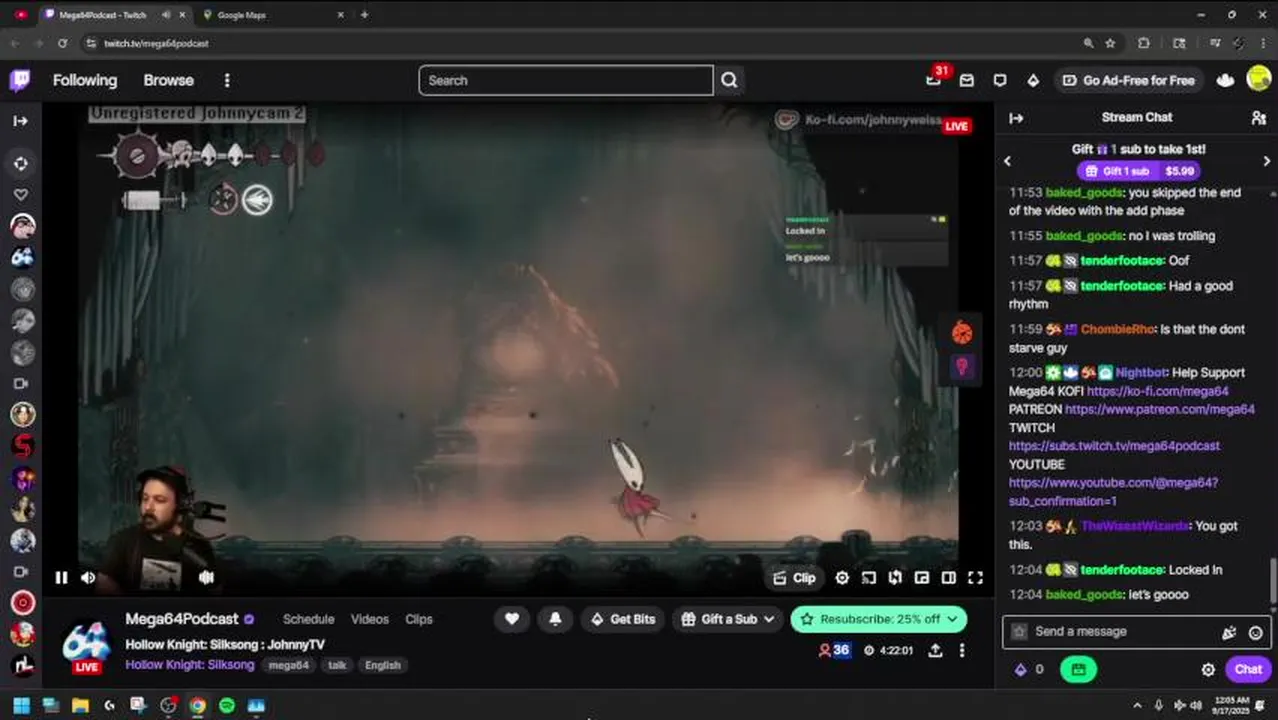
Task: Open the Gift a Sub dropdown
Action: pyautogui.click(x=728, y=619)
